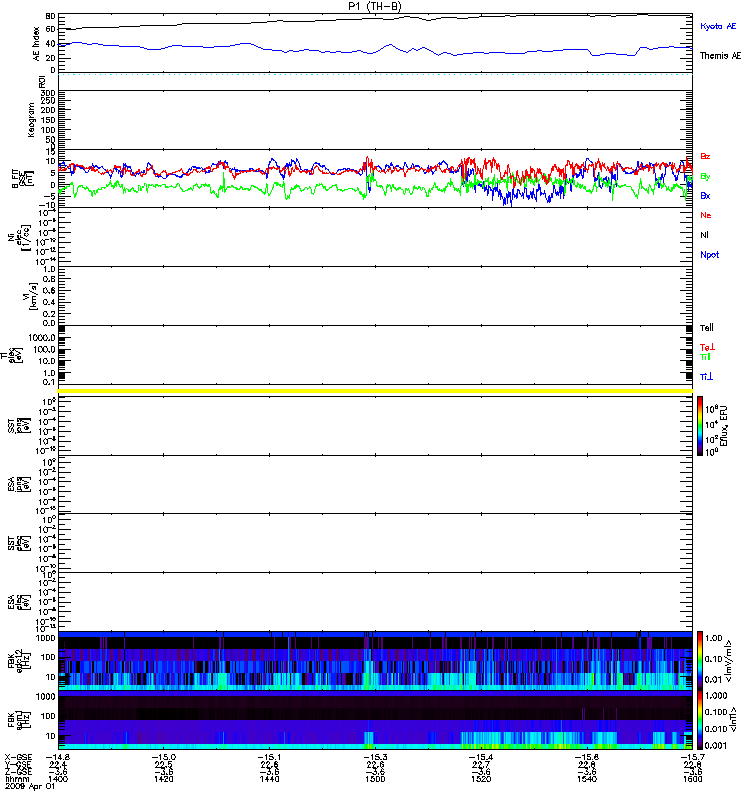Click the red "Te⊥" temperature legend label
Viewport: 750px width, 800px height.
coord(707,347)
